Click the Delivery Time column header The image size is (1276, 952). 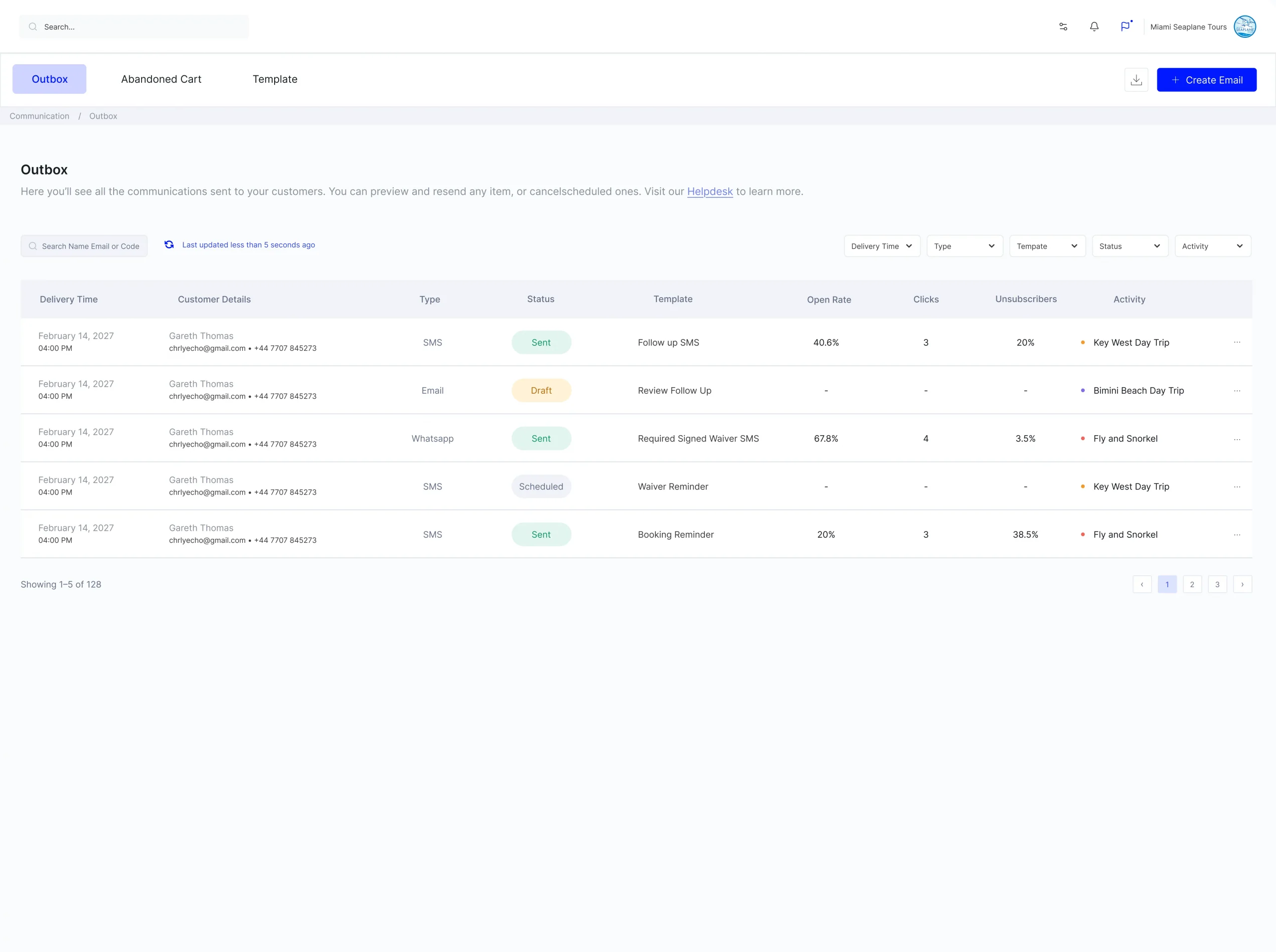click(69, 300)
